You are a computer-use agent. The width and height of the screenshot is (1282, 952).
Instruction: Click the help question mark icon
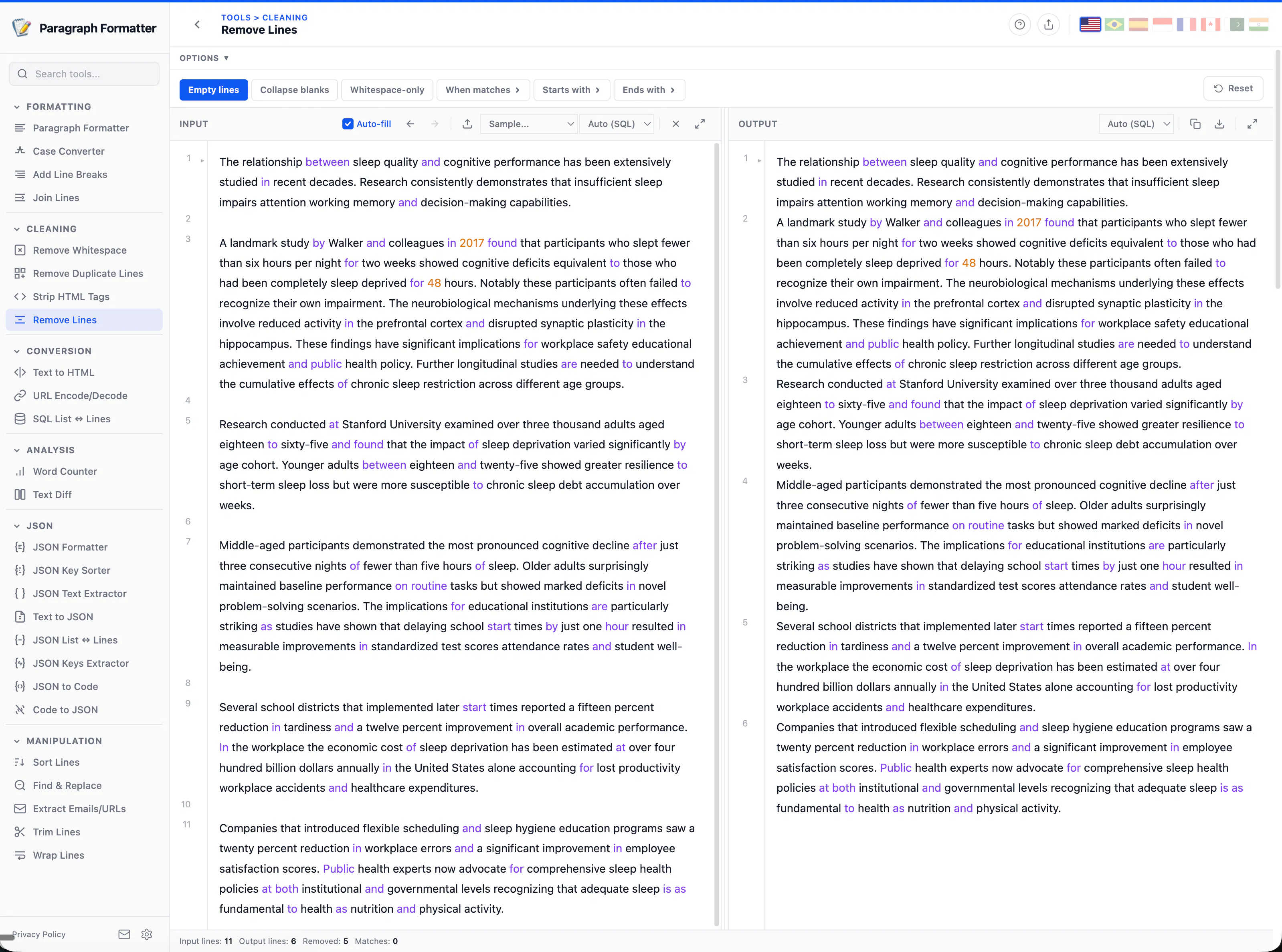(1019, 24)
